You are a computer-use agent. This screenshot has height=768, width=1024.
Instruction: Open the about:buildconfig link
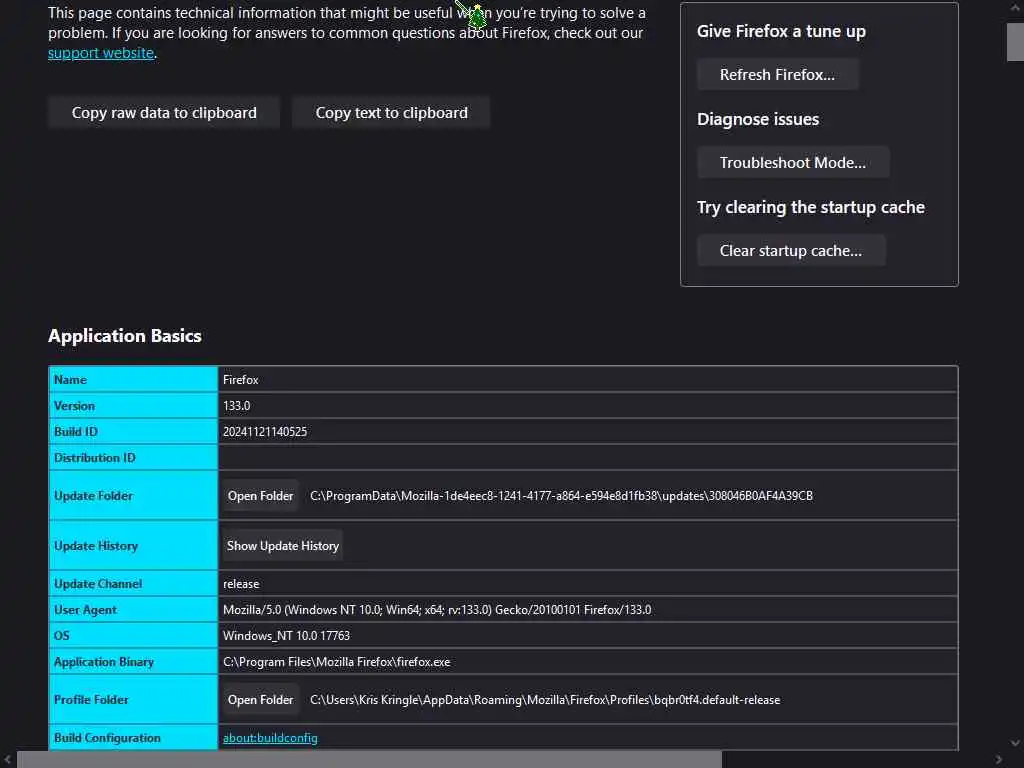click(x=270, y=737)
